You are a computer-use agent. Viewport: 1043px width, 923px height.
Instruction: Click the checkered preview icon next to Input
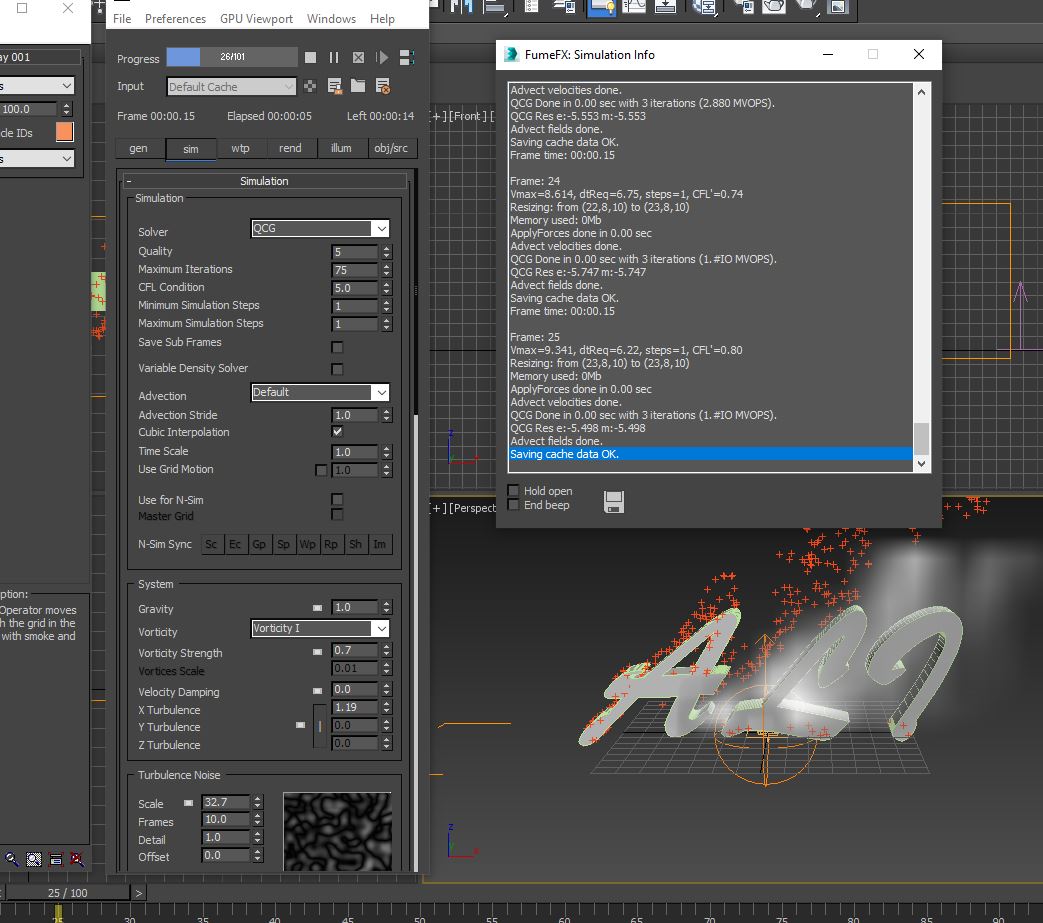[x=310, y=86]
